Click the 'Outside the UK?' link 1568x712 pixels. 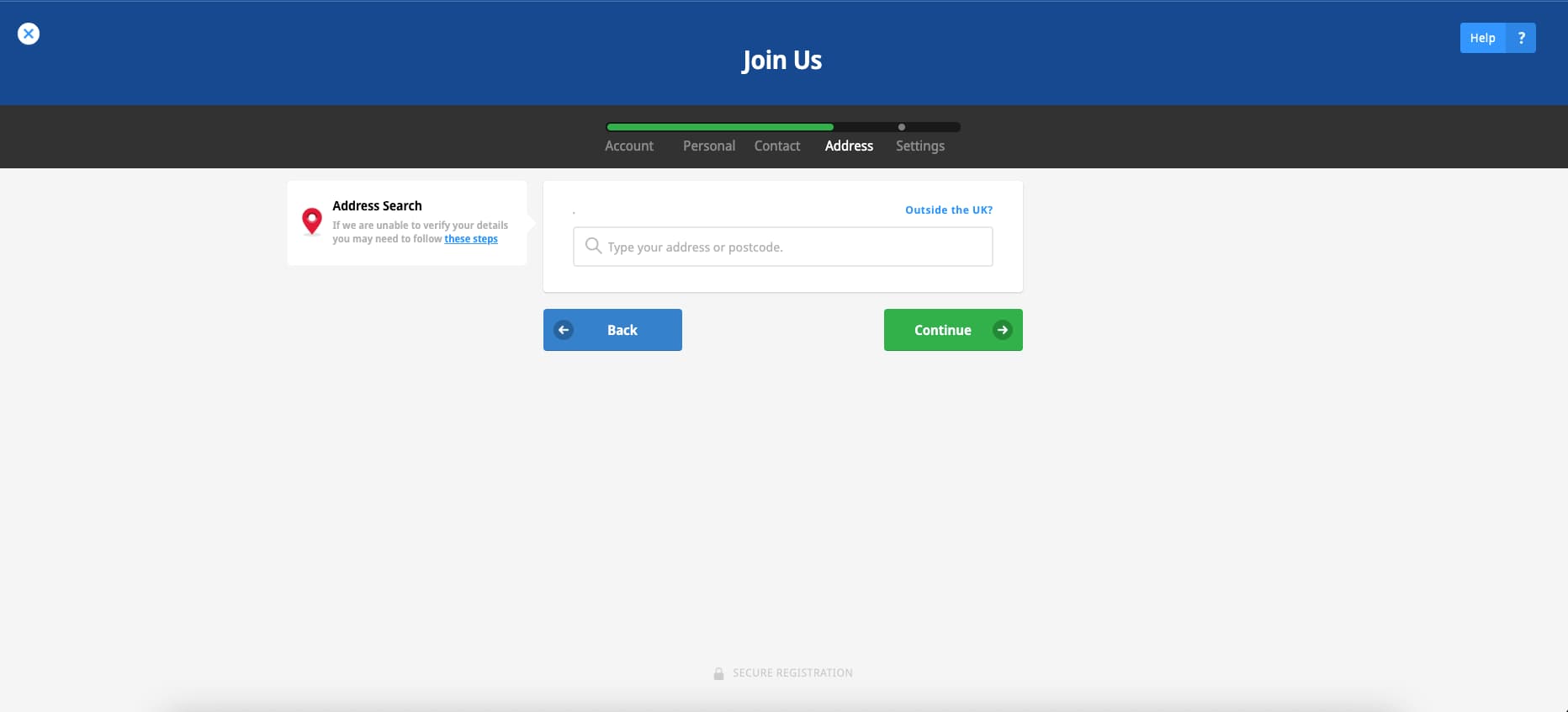[949, 210]
